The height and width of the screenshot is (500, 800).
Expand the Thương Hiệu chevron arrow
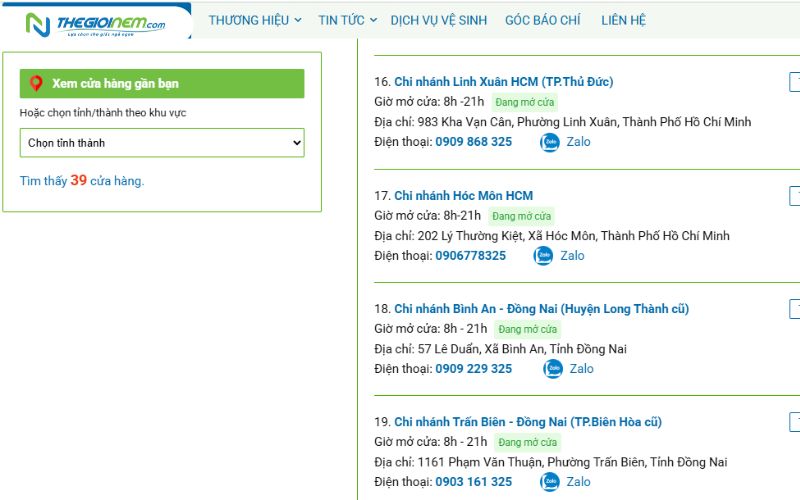coord(298,20)
